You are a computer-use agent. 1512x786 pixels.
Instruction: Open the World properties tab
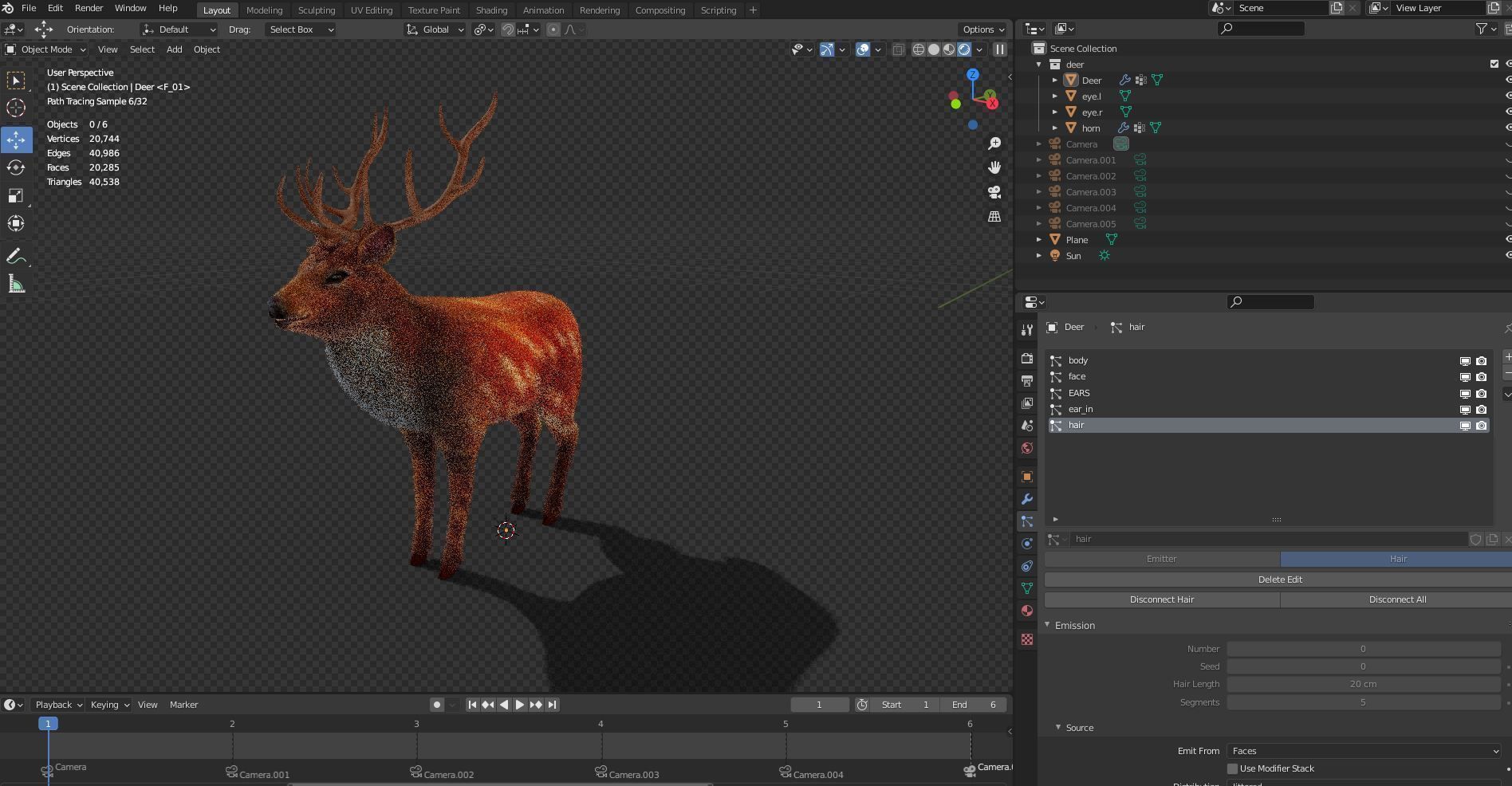1027,447
